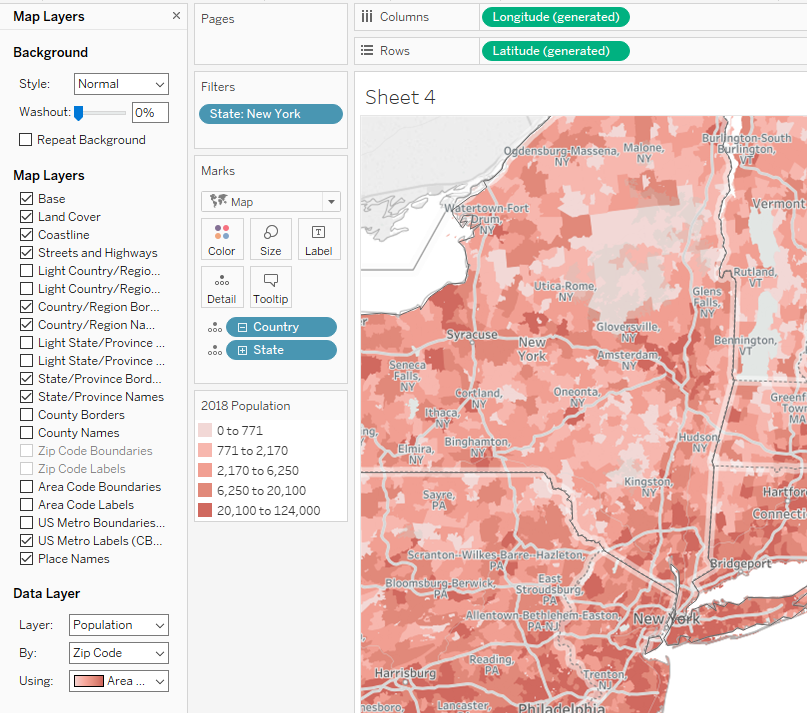Click the State: New York filter pill
This screenshot has height=713, width=807.
coord(271,114)
